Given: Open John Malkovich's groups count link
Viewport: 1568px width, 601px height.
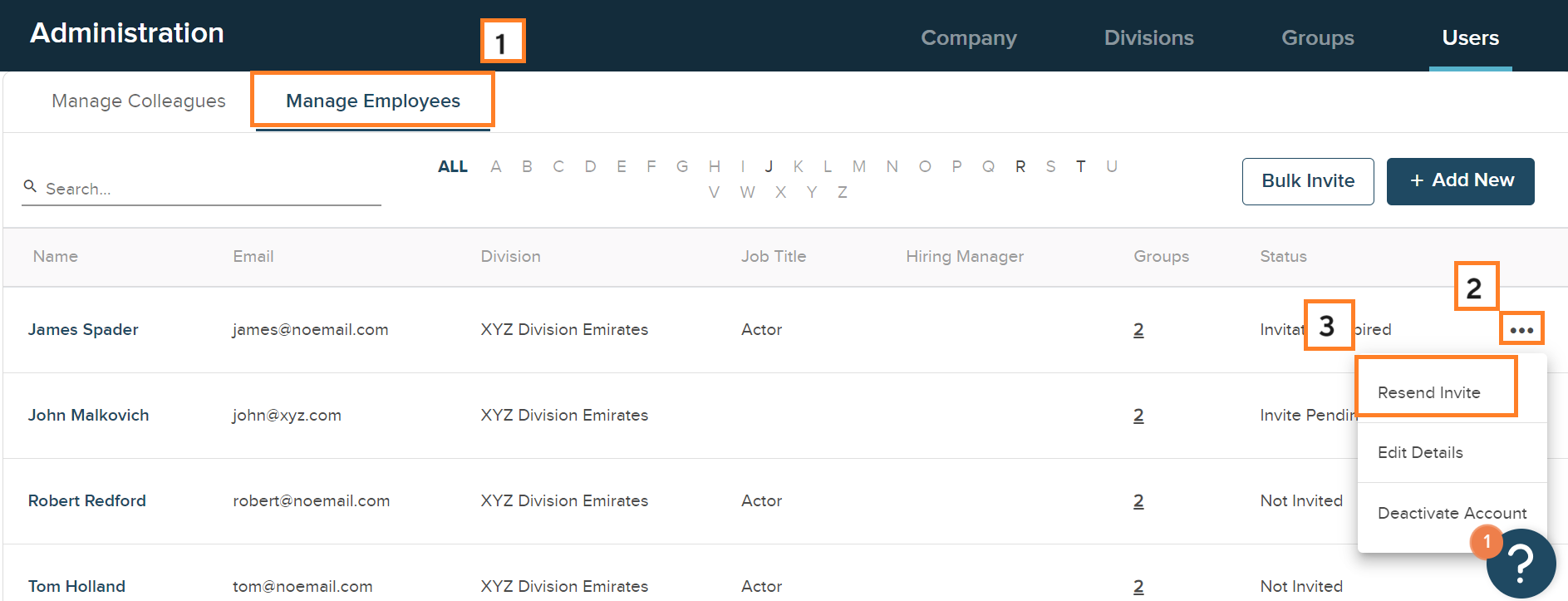Looking at the screenshot, I should [x=1138, y=415].
